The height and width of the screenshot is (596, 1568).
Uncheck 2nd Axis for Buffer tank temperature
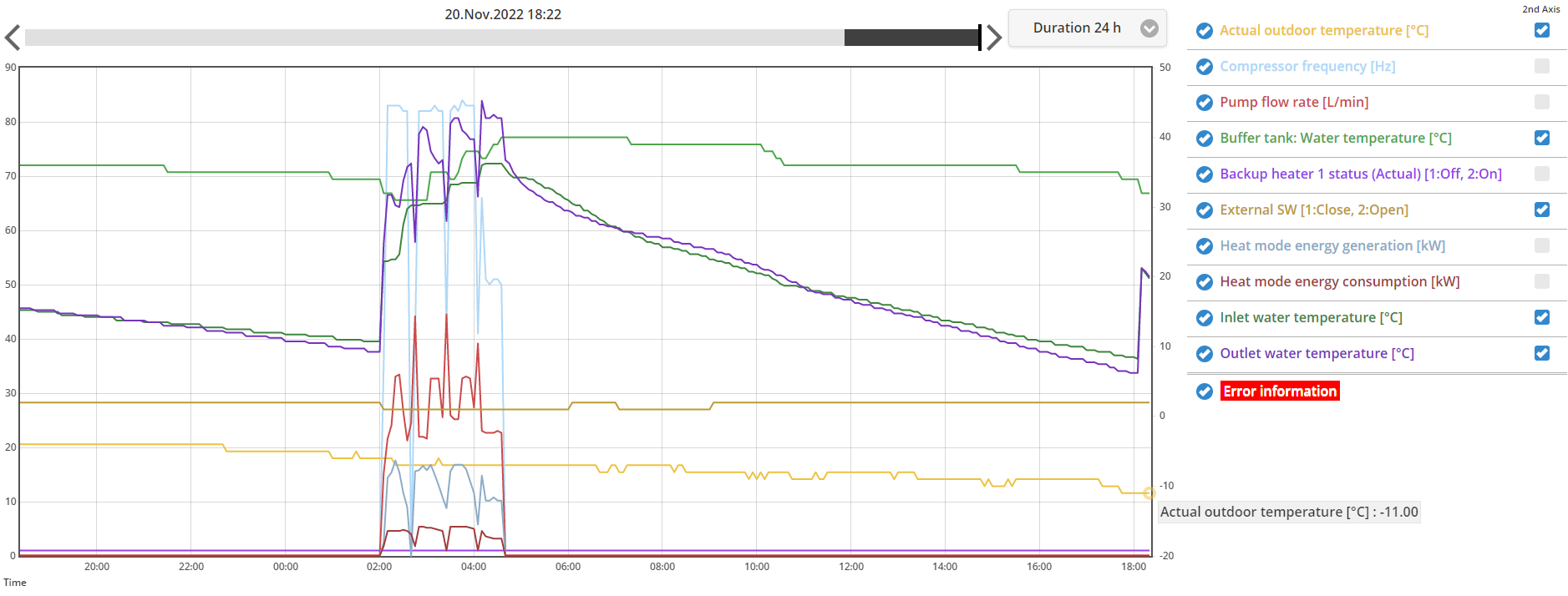pyautogui.click(x=1541, y=138)
